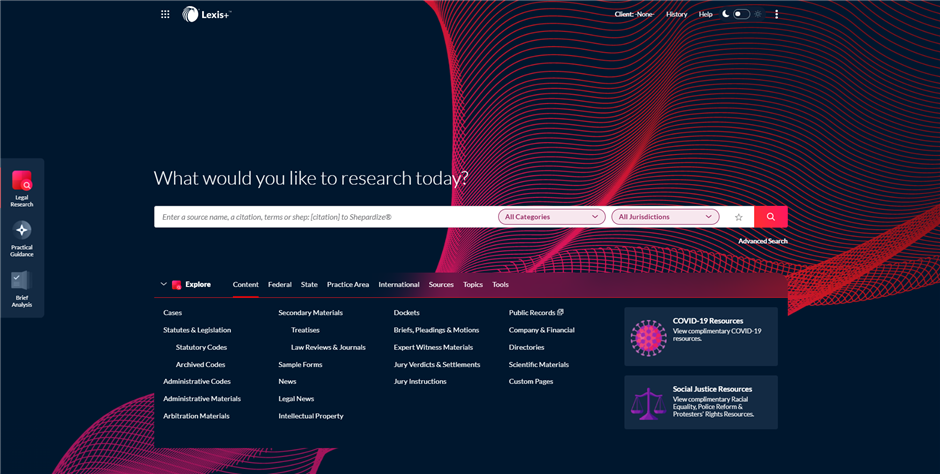
Task: Open Dockets
Action: 406,313
